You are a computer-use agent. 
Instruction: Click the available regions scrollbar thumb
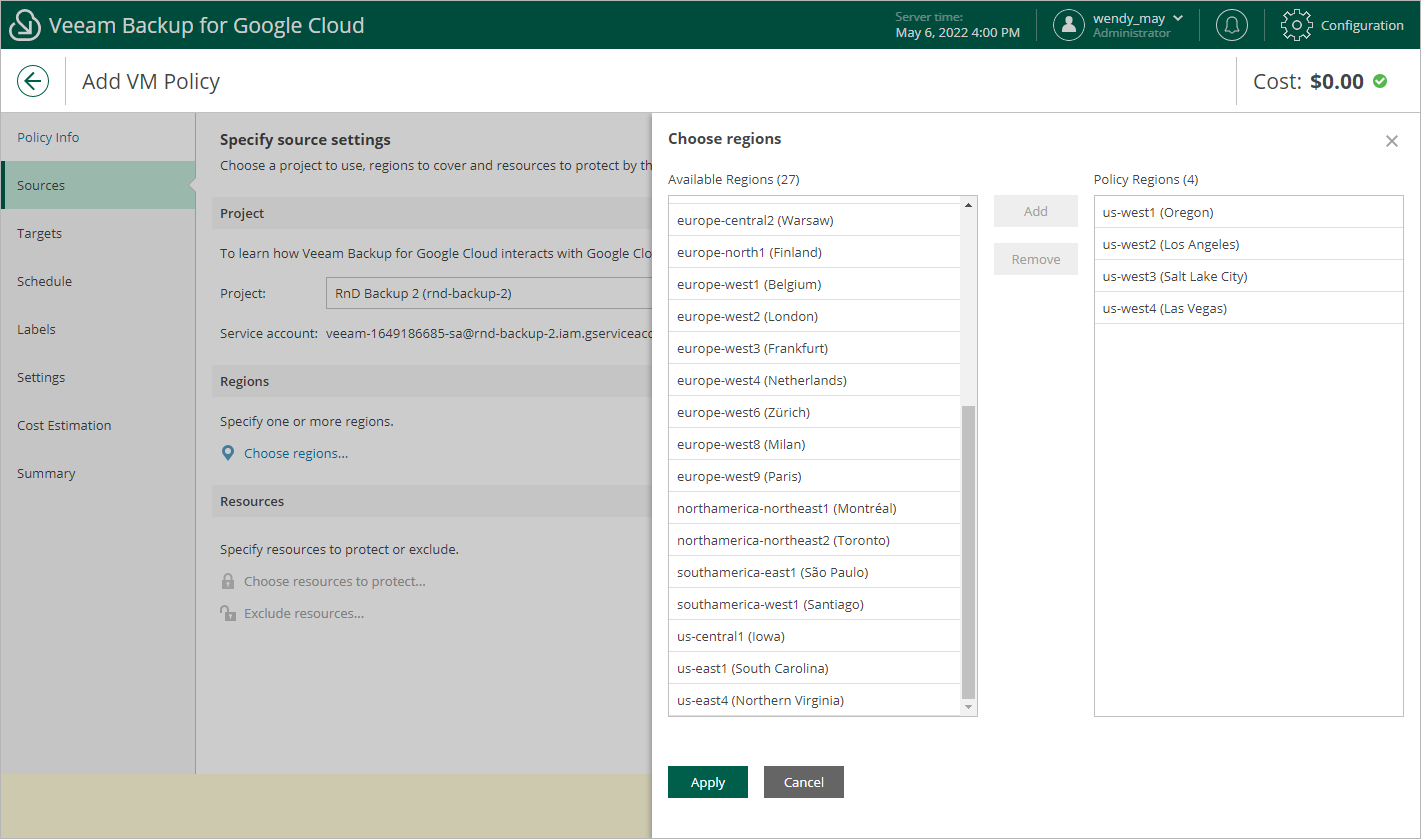click(x=968, y=552)
